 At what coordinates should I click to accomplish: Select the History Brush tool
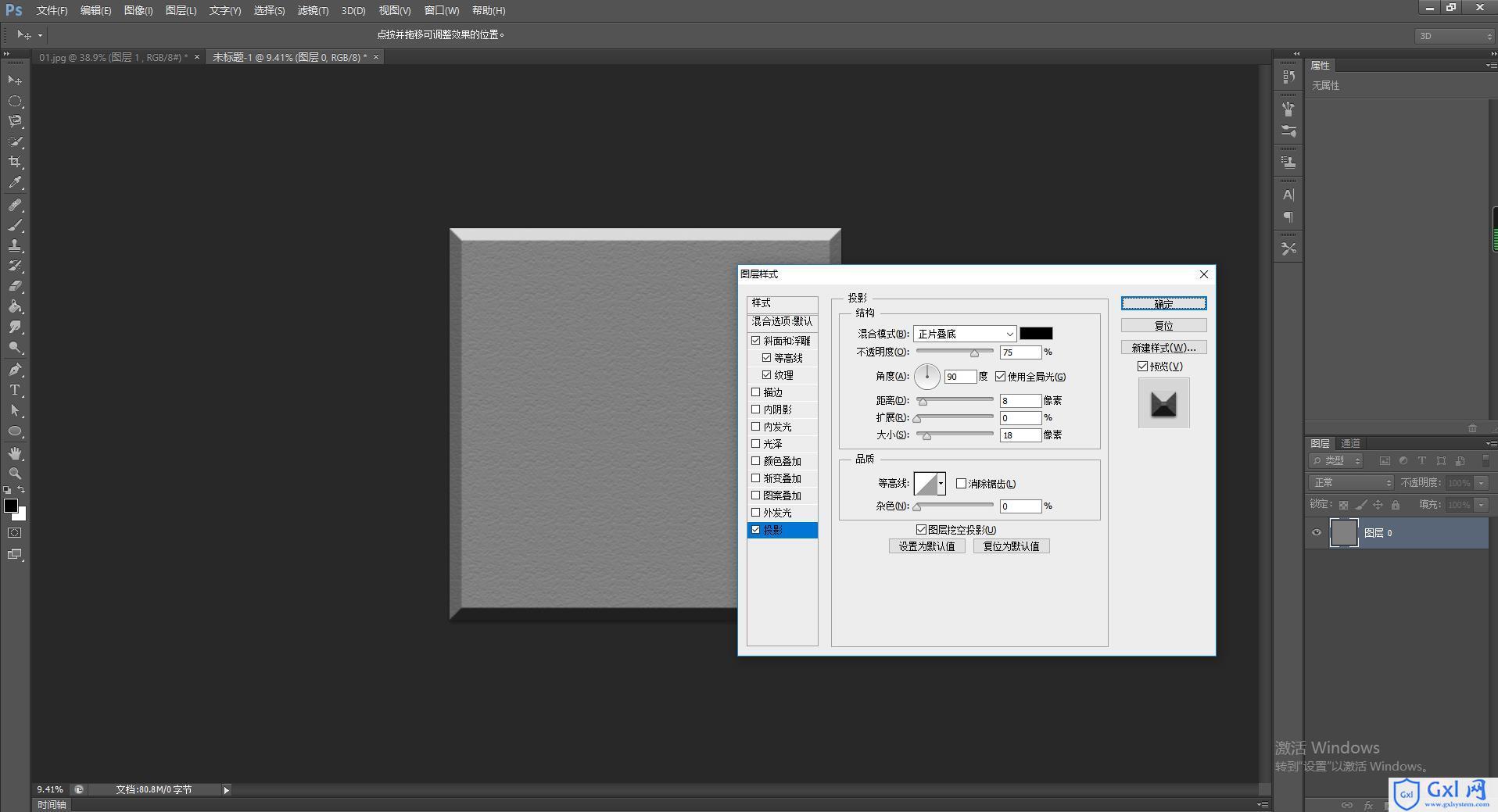[x=15, y=266]
